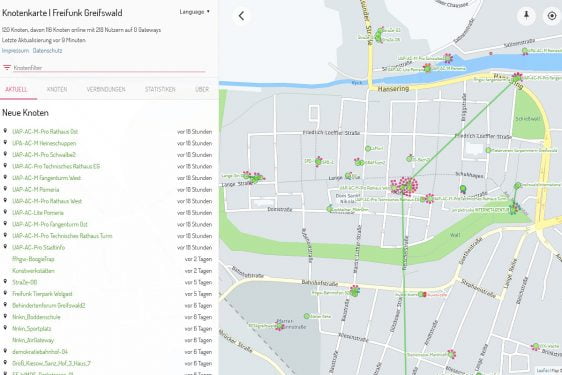Click location pin next to Freifunk Tierpark Wolgast
The image size is (562, 375).
click(5, 293)
